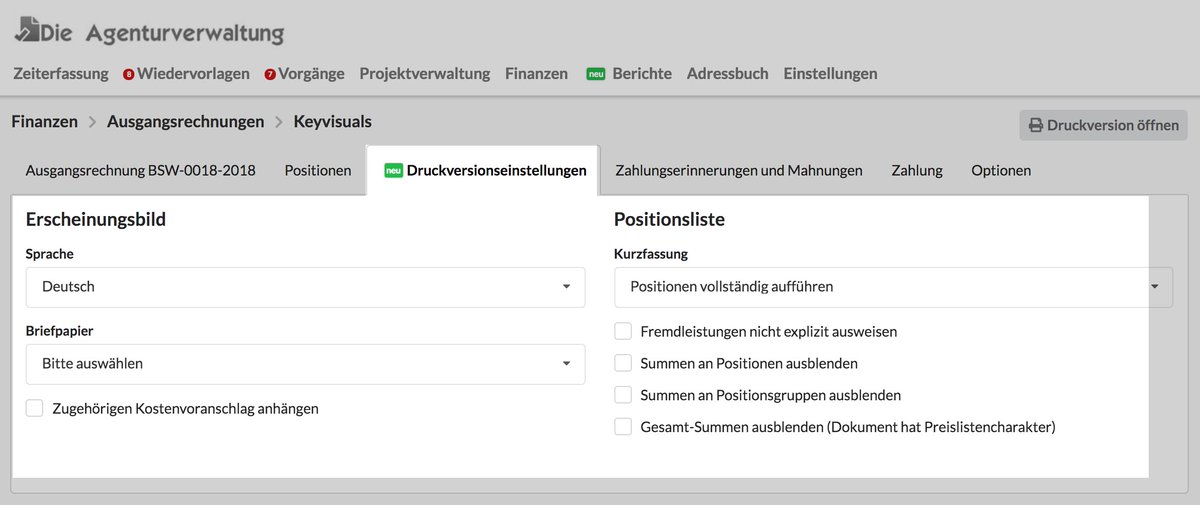
Task: Check Fremdleistungen nicht explizit ausweisen
Action: click(x=623, y=331)
